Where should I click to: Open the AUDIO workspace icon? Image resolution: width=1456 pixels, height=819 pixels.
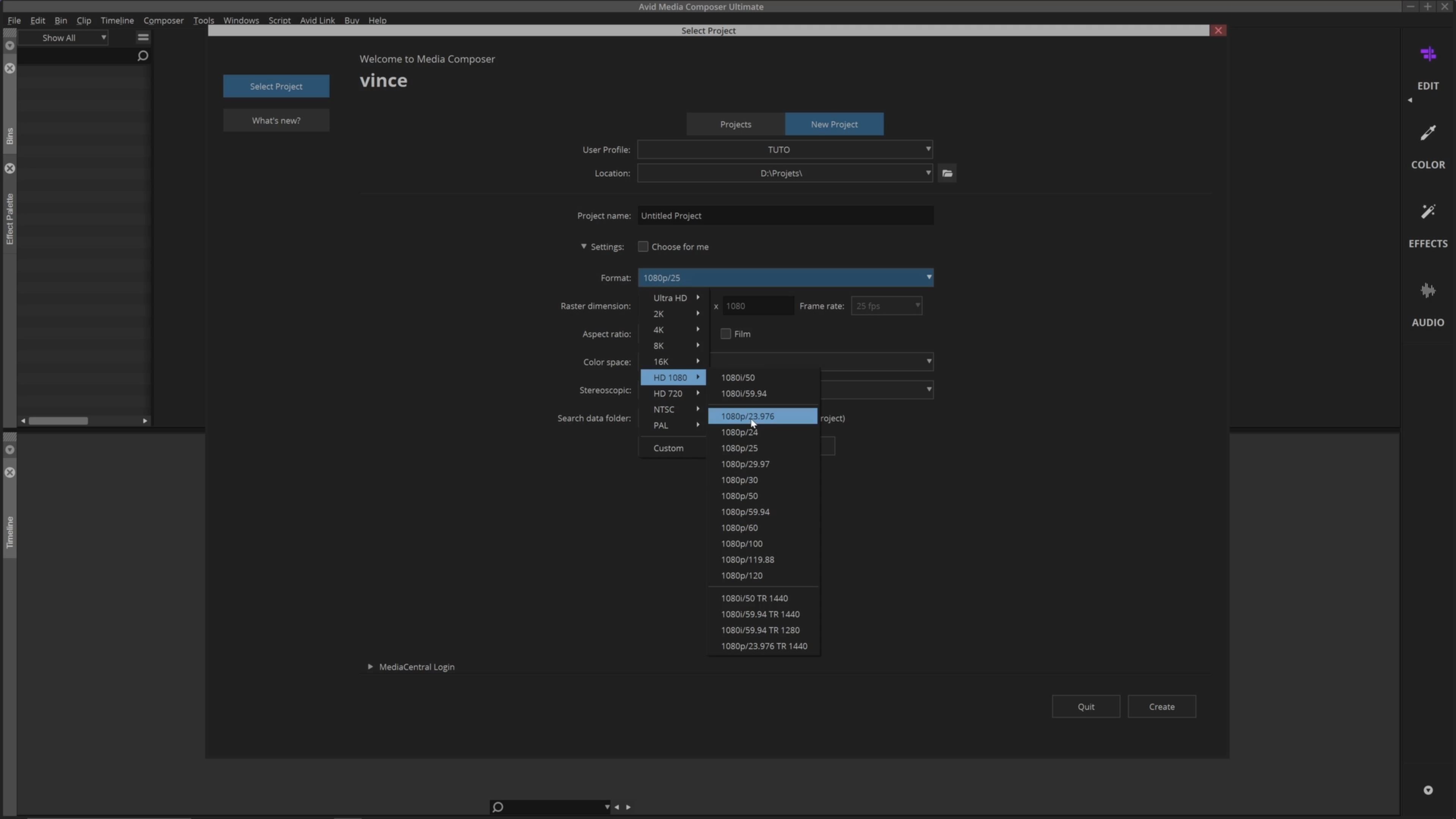1428,290
